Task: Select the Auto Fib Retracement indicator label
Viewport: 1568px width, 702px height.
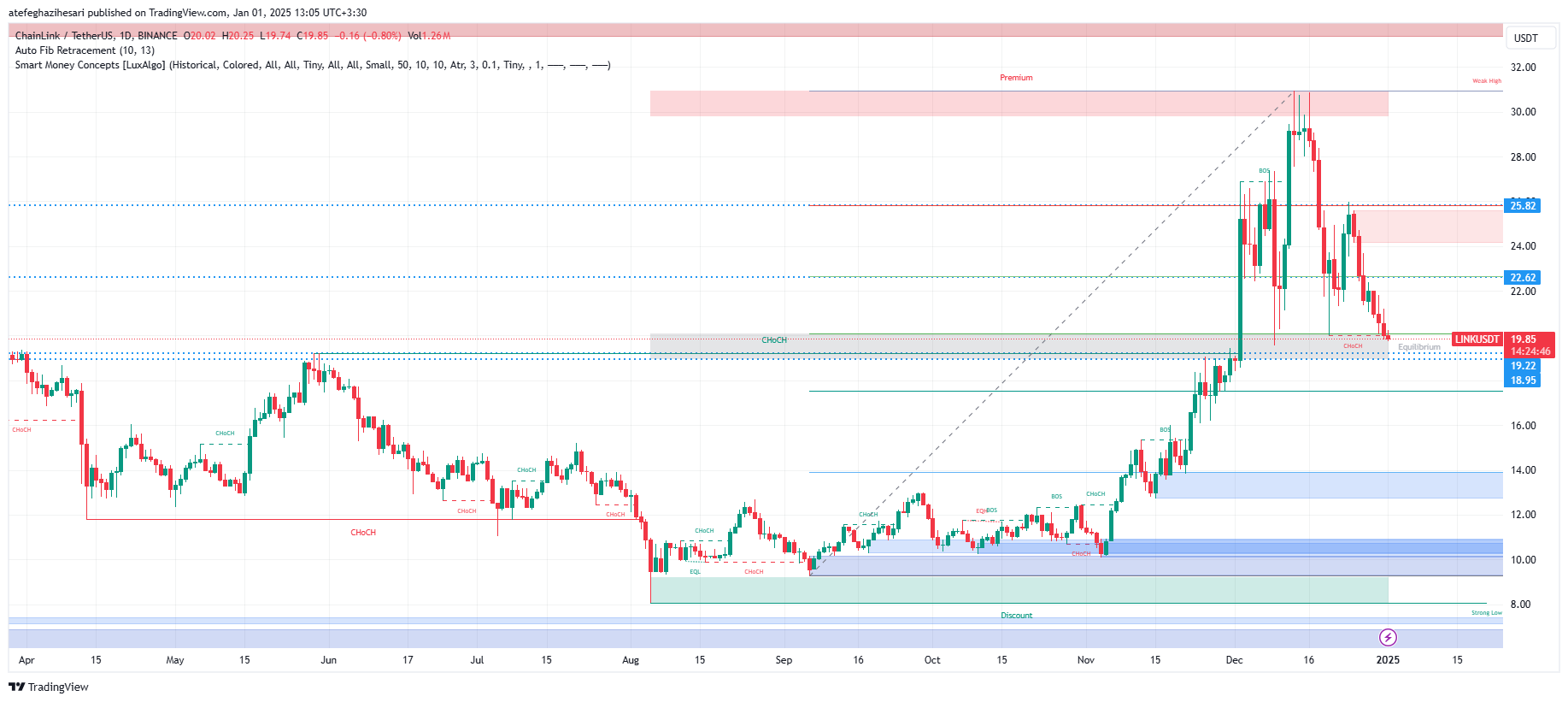Action: pyautogui.click(x=85, y=50)
